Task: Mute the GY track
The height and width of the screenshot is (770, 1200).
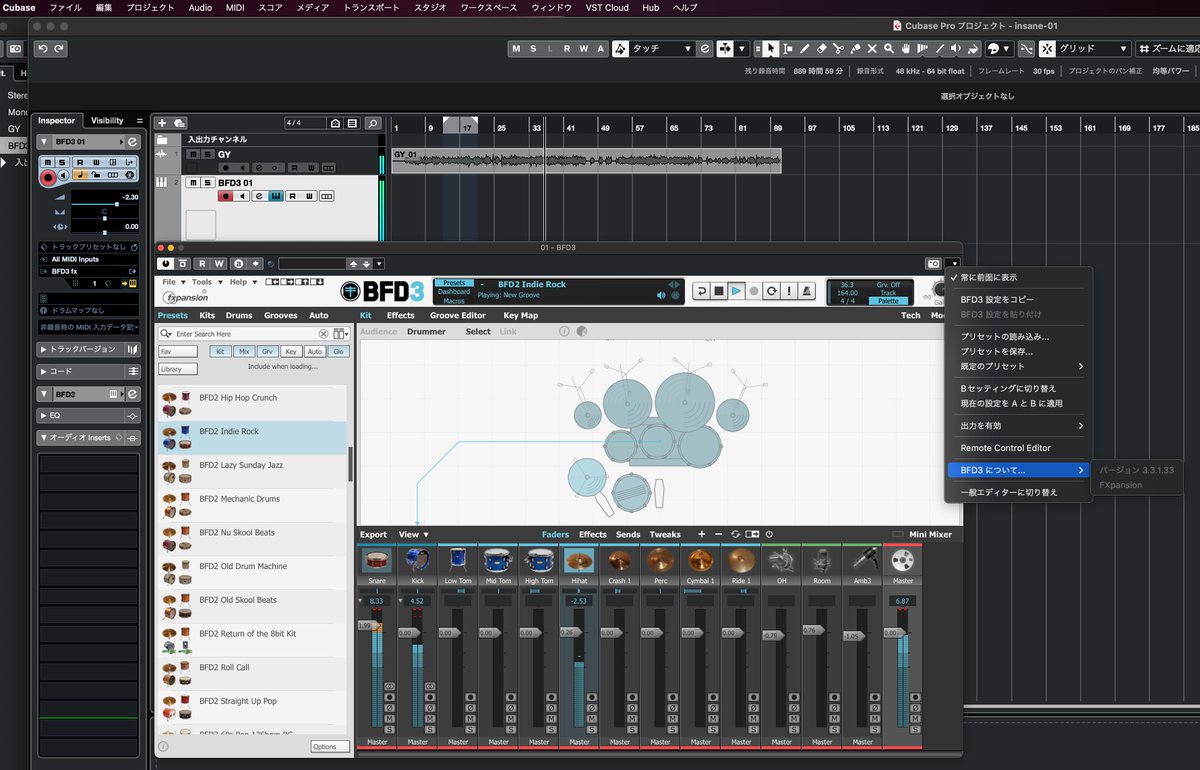Action: (x=193, y=155)
